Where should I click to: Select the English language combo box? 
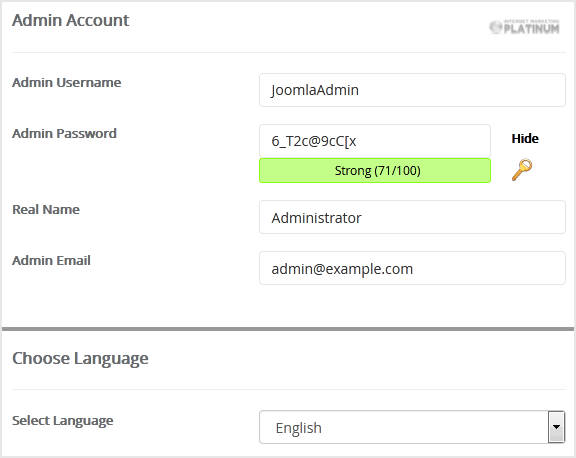click(412, 427)
